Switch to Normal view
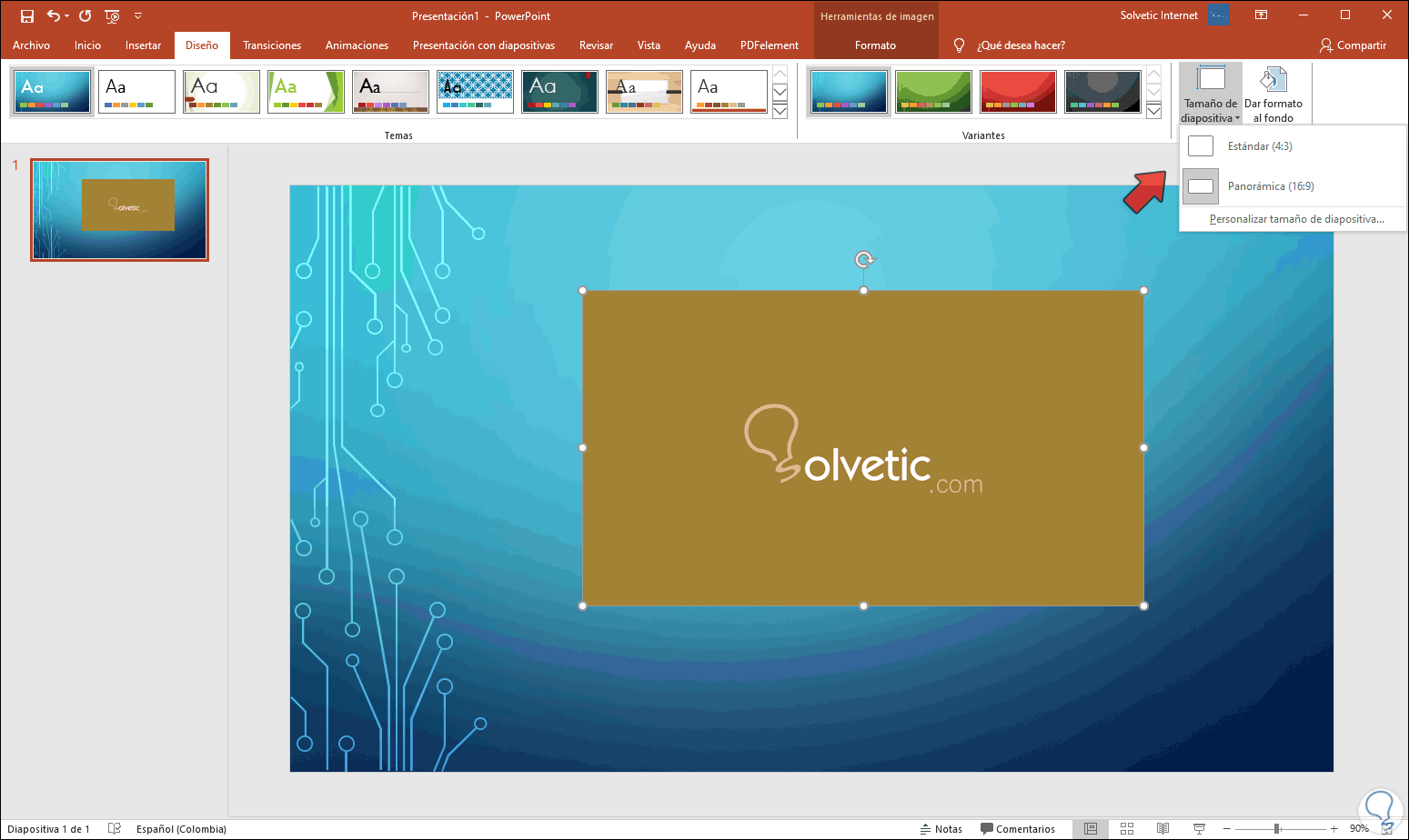The width and height of the screenshot is (1409, 840). point(1091,829)
